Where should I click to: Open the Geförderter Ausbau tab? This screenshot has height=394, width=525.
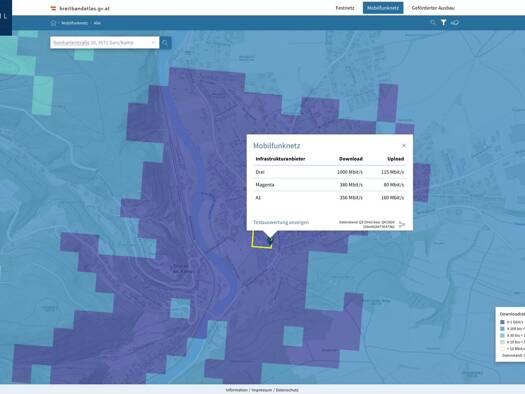tap(433, 8)
